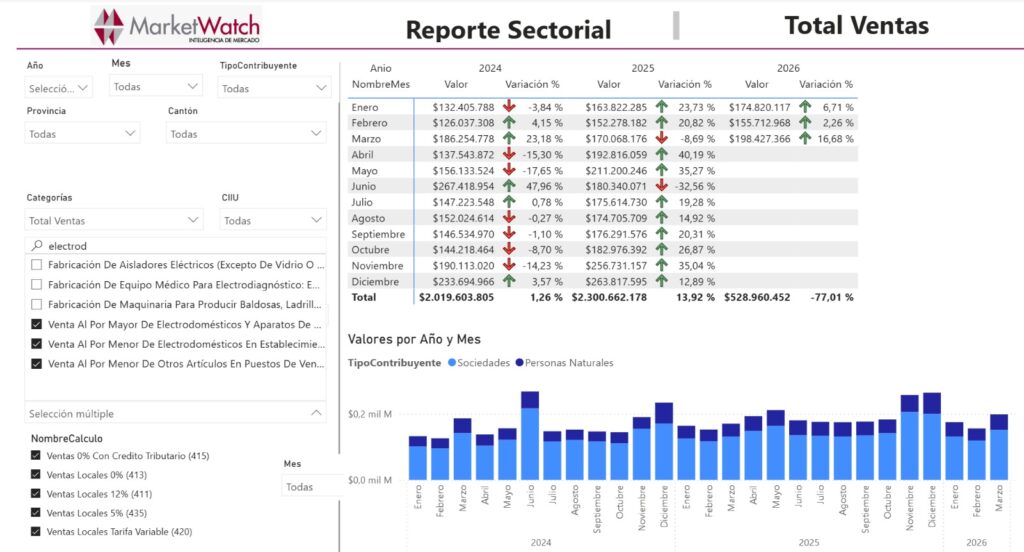Viewport: 1024px width, 552px height.
Task: Click the -77,01 % total variation
Action: coord(832,297)
